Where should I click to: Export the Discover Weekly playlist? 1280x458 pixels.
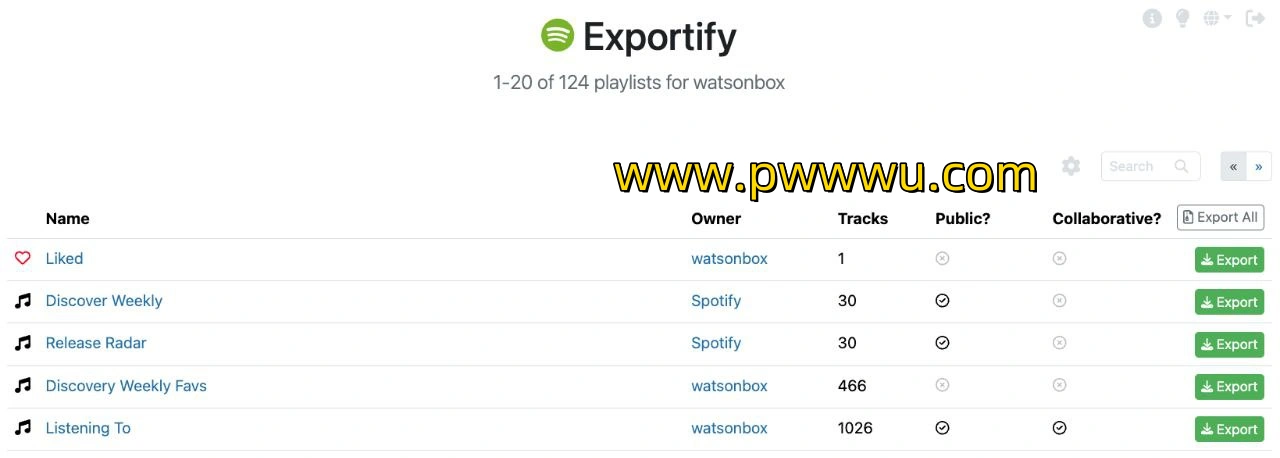[x=1229, y=302]
